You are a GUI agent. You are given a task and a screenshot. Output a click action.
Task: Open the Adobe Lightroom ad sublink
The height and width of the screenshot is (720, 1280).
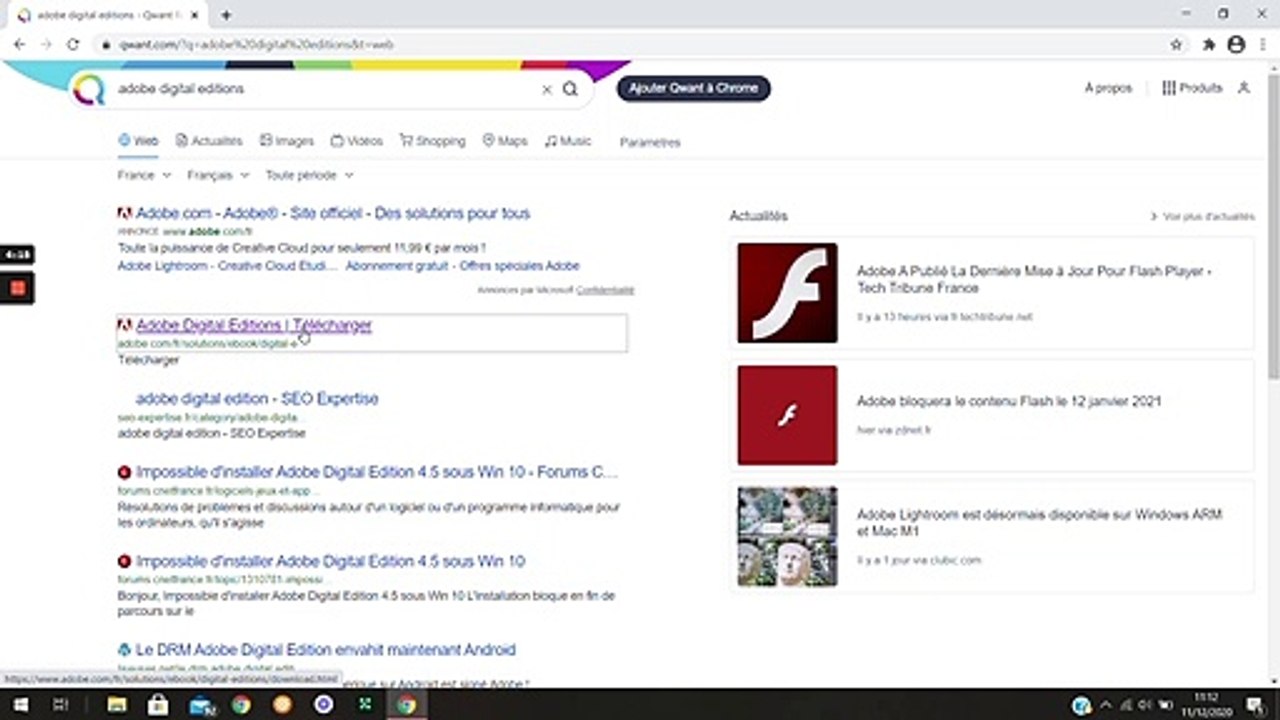(162, 266)
